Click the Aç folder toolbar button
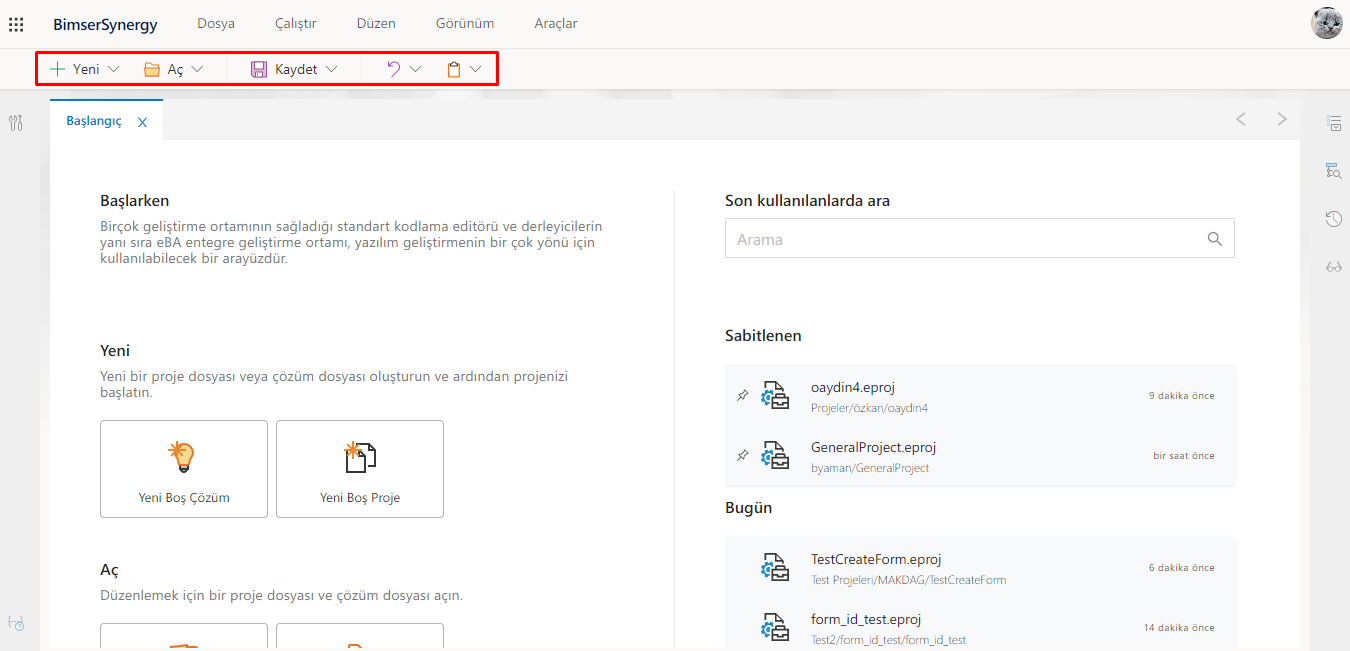This screenshot has width=1350, height=651. click(x=164, y=69)
